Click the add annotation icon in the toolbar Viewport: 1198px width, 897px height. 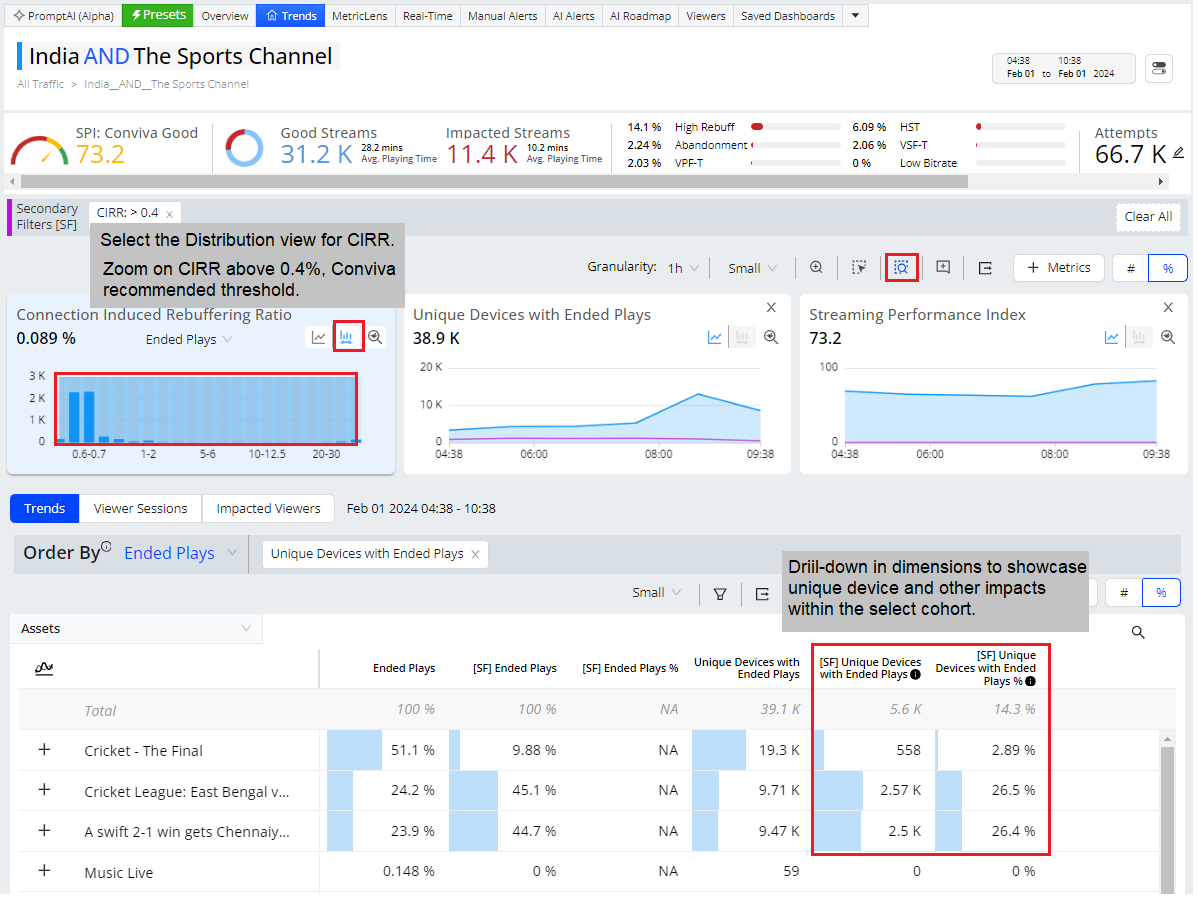point(942,267)
